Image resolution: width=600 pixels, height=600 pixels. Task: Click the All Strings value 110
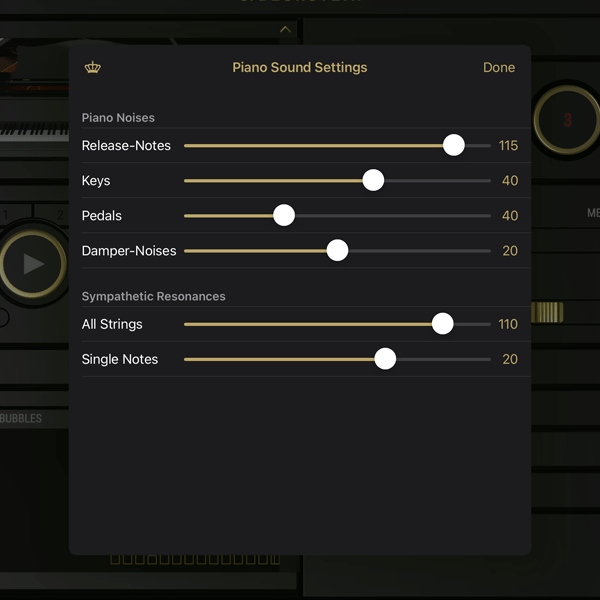coord(508,324)
